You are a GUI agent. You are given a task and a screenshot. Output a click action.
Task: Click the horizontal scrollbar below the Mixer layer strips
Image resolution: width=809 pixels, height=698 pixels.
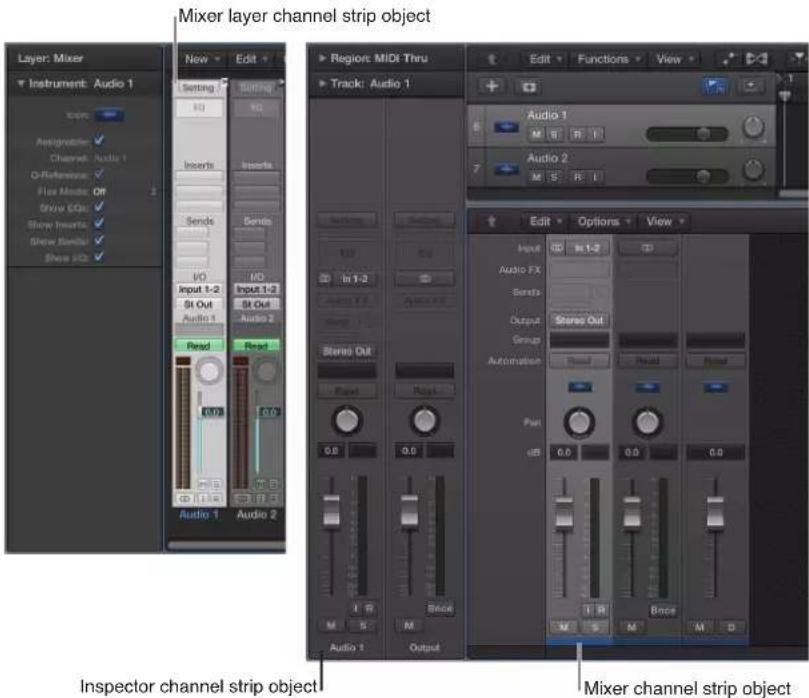tap(226, 545)
